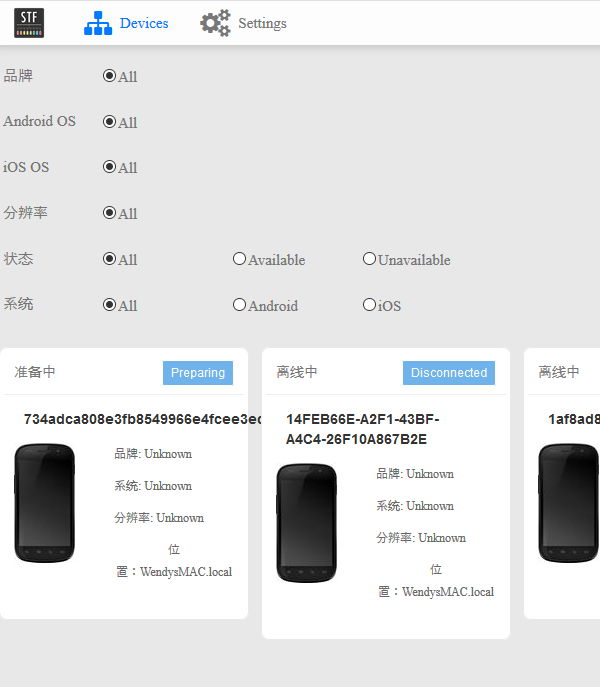Select All for Android OS filter

[109, 121]
